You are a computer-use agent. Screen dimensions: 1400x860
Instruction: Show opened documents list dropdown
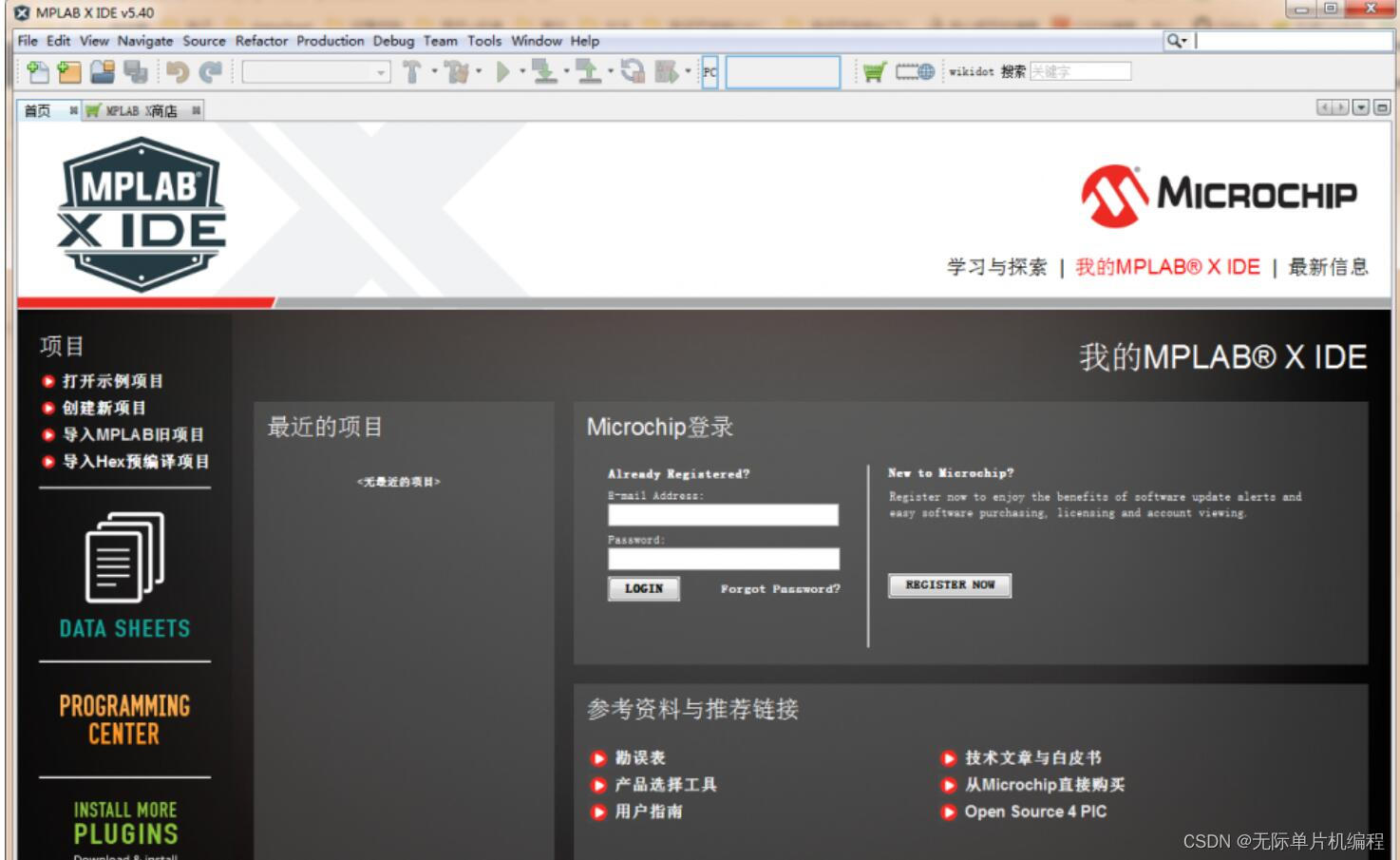pos(1361,108)
